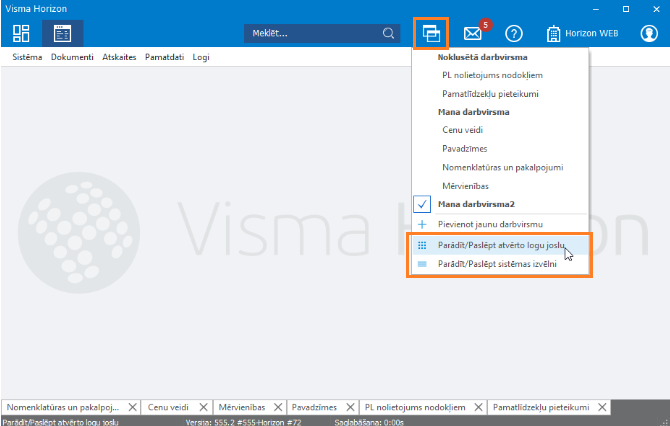Open the dashboard tiles view icon
The image size is (670, 426).
[x=21, y=33]
